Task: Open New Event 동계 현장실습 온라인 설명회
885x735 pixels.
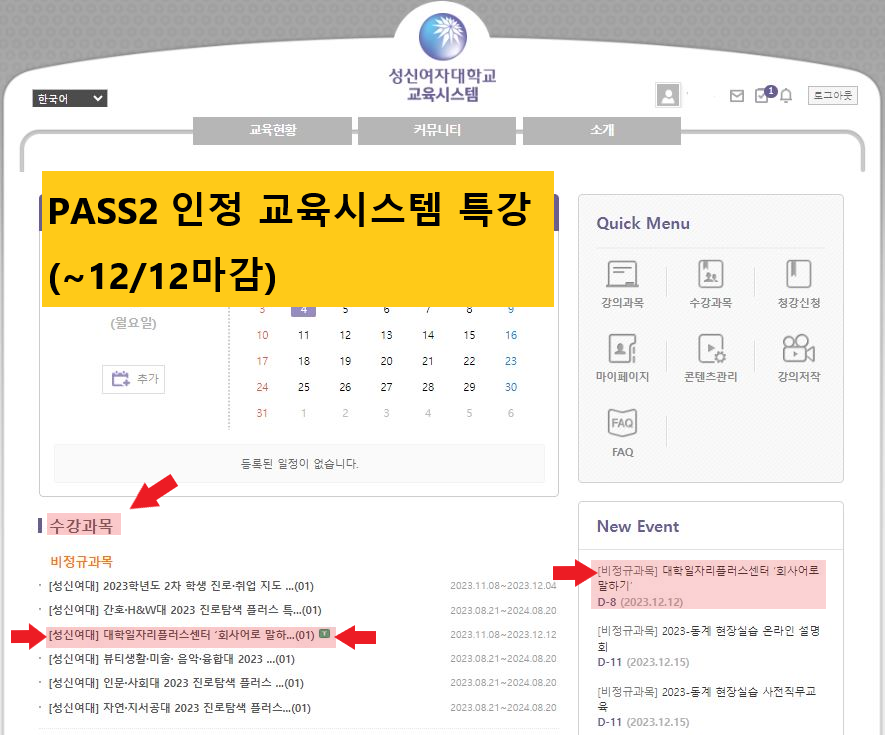Action: [x=709, y=638]
